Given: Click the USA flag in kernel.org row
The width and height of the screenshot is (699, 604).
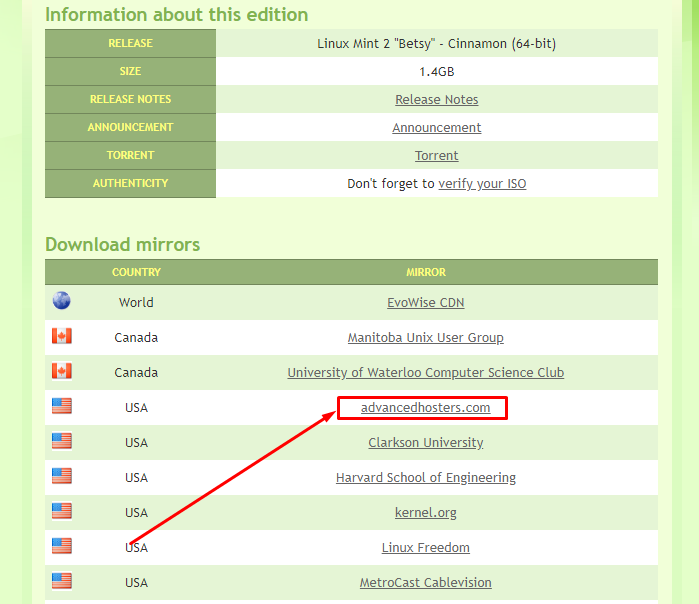Looking at the screenshot, I should point(62,511).
